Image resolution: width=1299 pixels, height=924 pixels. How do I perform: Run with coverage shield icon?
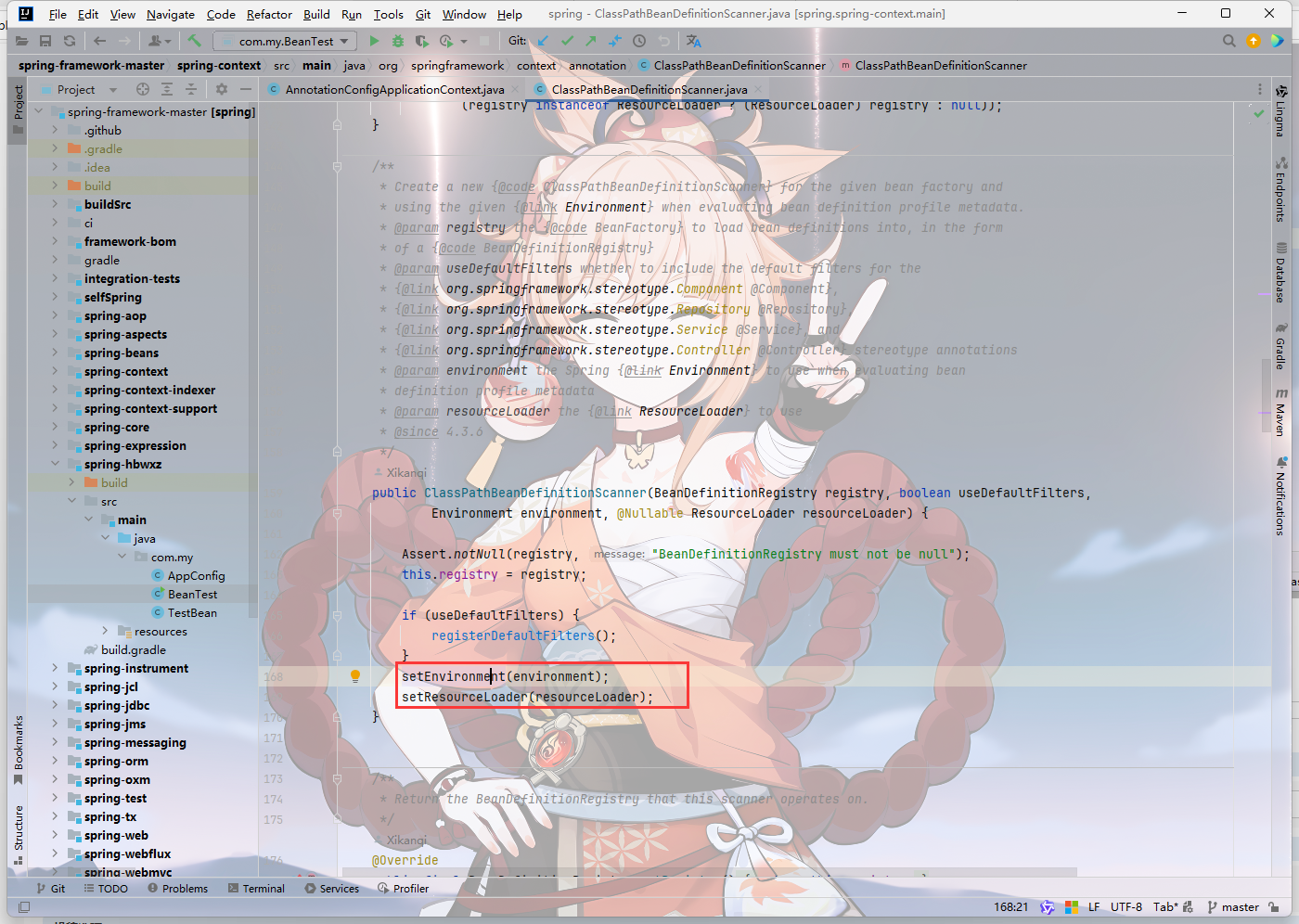coord(421,41)
